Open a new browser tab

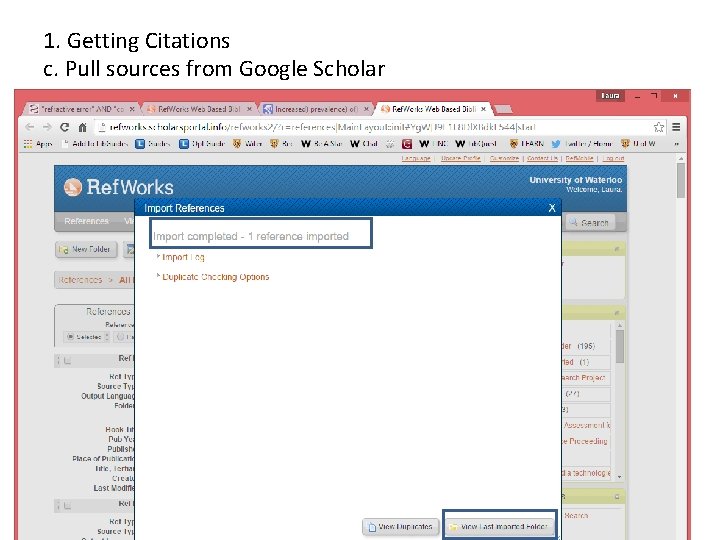504,109
